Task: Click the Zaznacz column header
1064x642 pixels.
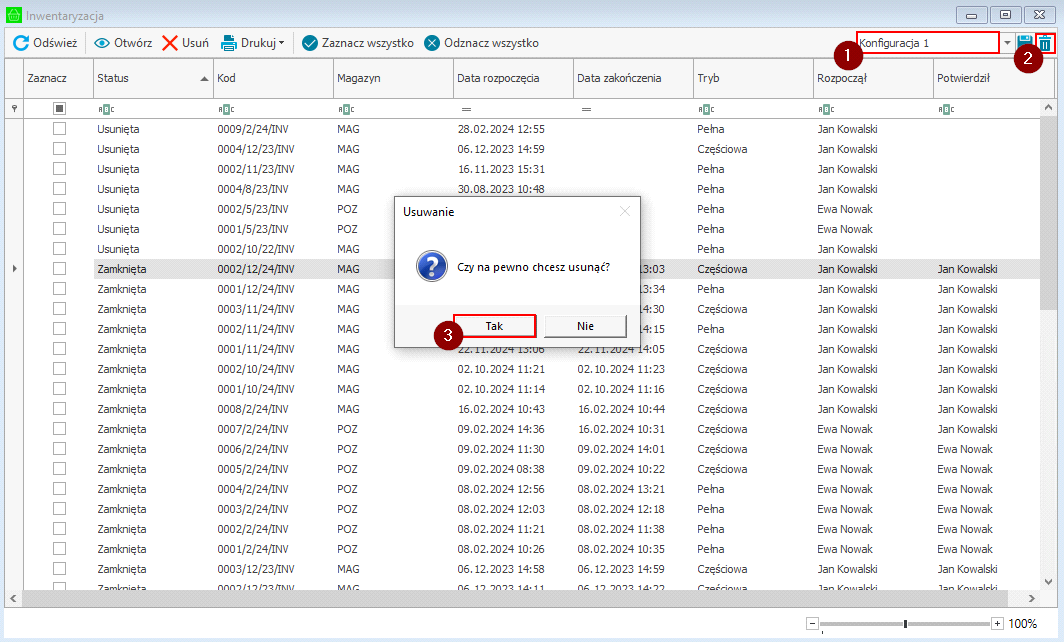Action: (58, 78)
